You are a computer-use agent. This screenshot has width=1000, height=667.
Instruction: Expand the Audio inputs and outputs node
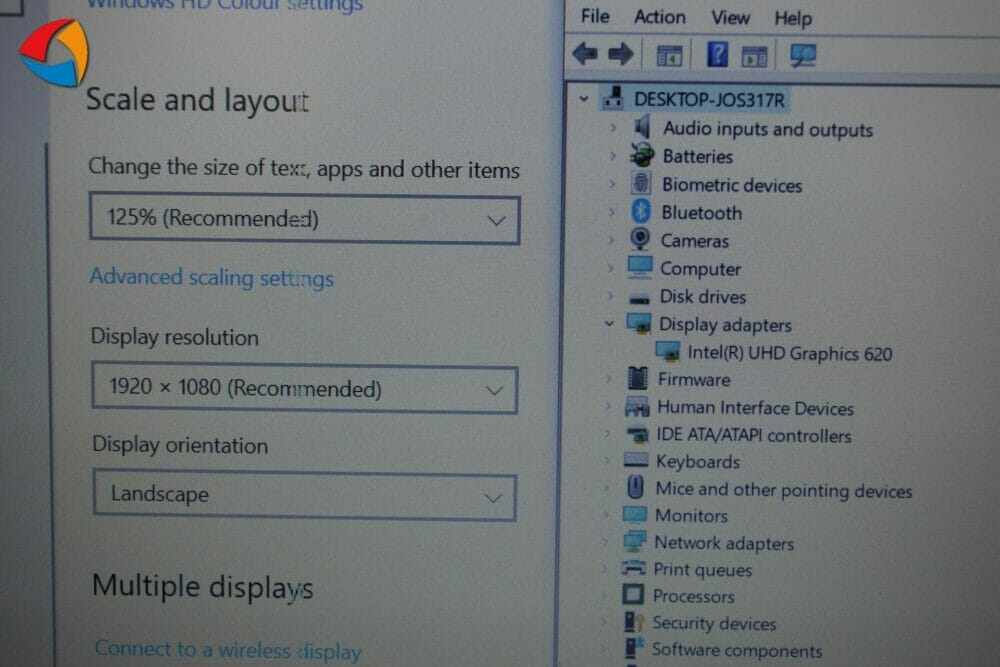[614, 128]
